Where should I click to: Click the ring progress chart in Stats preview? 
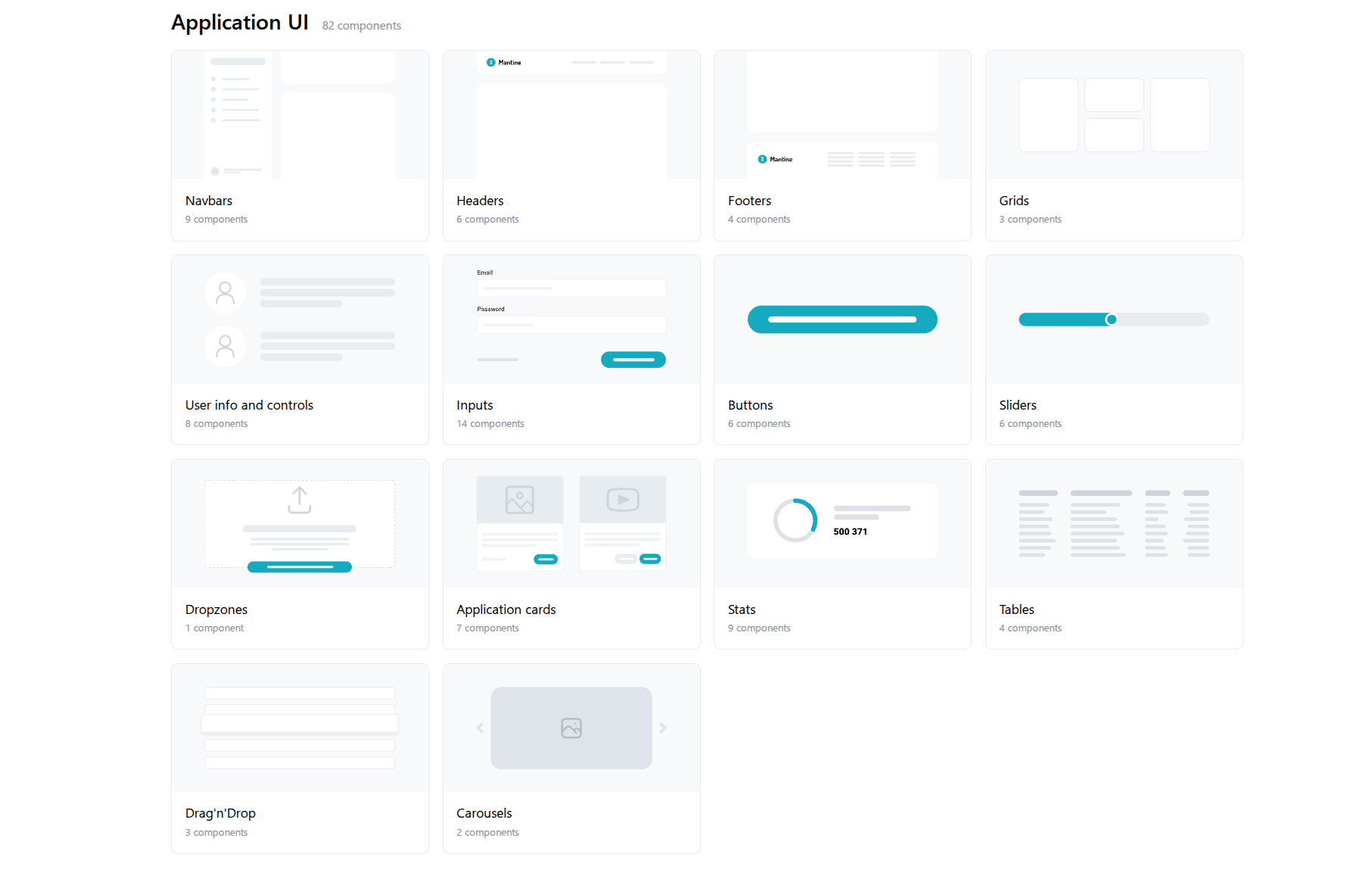pos(794,520)
